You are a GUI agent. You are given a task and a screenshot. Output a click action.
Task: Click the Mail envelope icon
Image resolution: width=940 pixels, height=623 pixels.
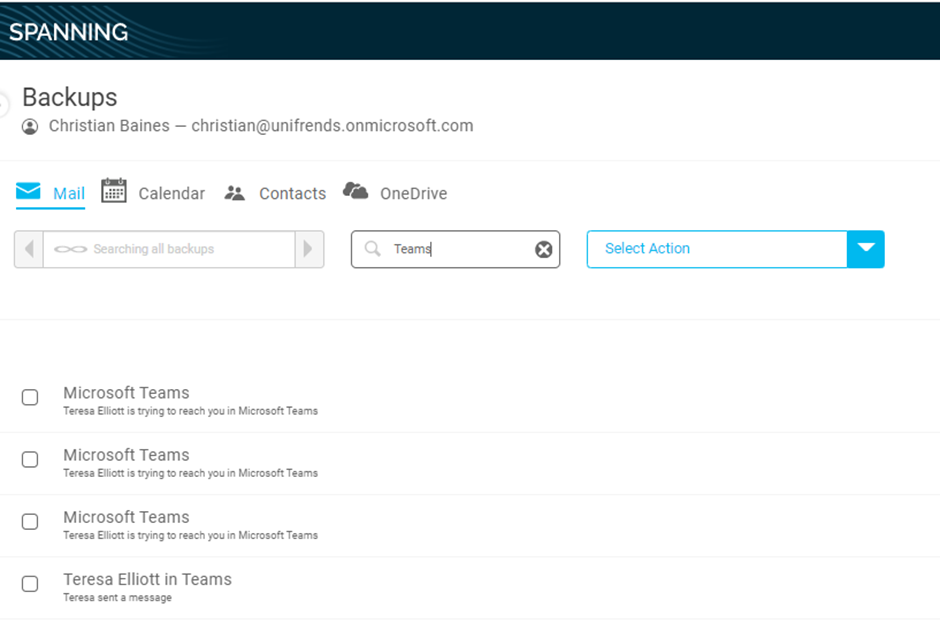coord(28,191)
